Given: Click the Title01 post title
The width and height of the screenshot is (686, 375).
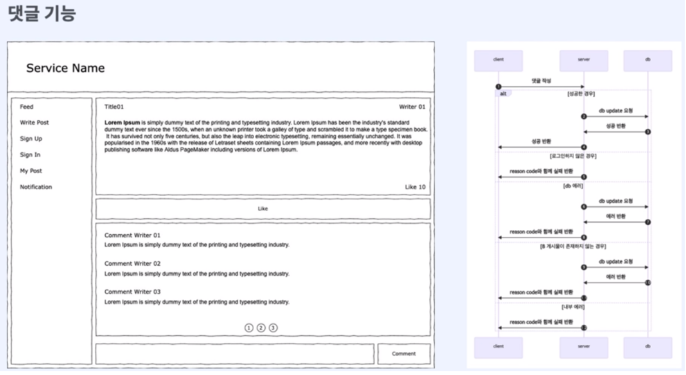Looking at the screenshot, I should [x=114, y=107].
